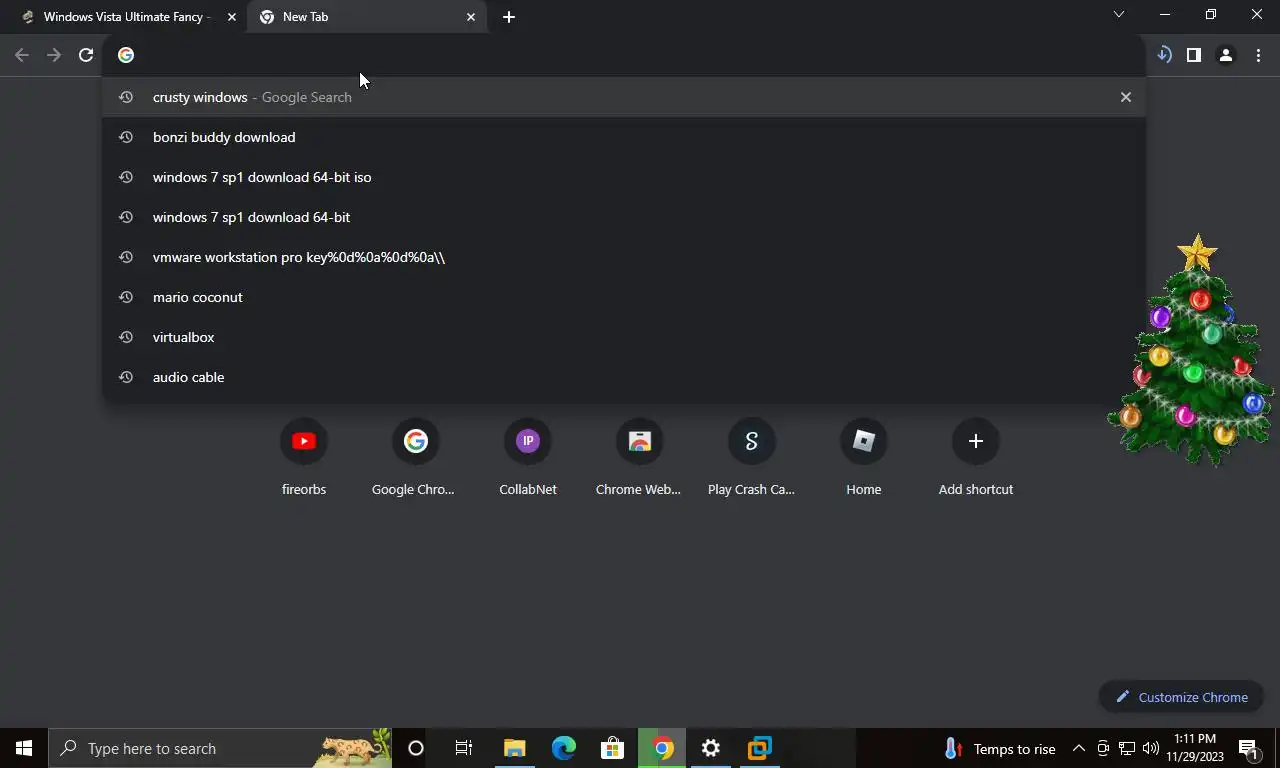Open a new tab with the plus button
The width and height of the screenshot is (1280, 768).
[509, 17]
